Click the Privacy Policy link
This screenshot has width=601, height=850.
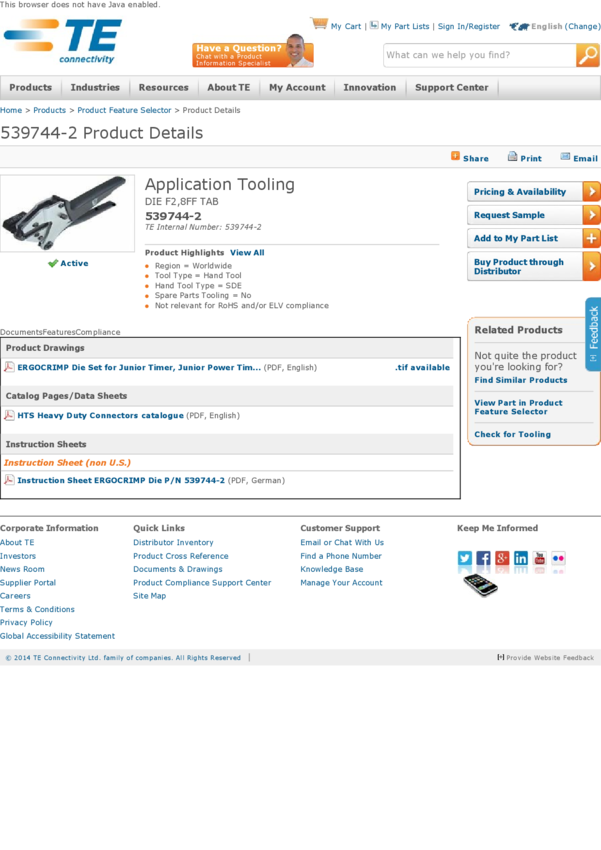26,622
